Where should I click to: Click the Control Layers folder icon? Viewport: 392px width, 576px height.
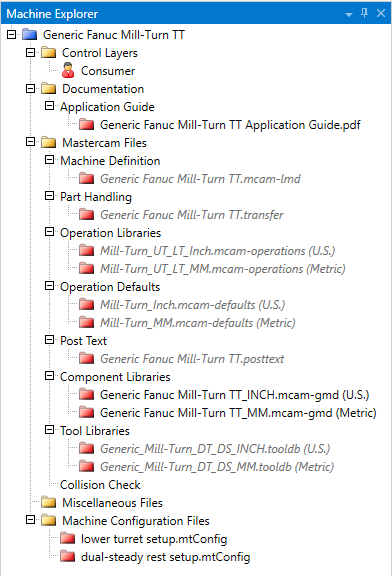pyautogui.click(x=48, y=53)
